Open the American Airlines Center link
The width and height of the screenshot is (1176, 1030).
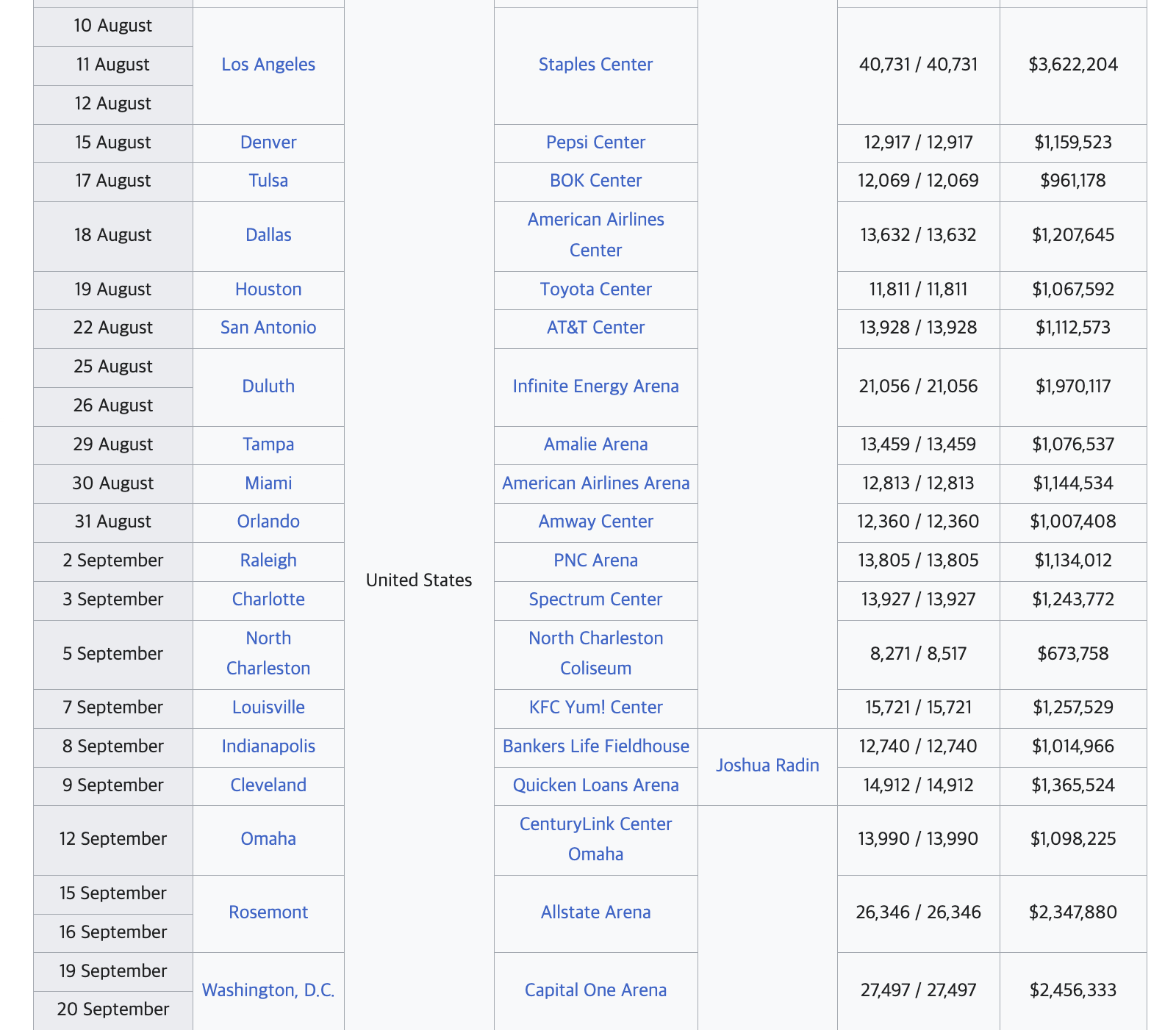click(595, 235)
